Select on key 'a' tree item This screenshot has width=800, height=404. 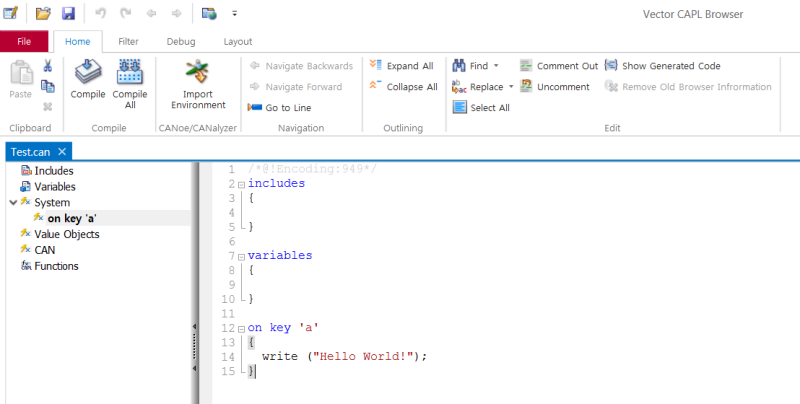[x=71, y=218]
